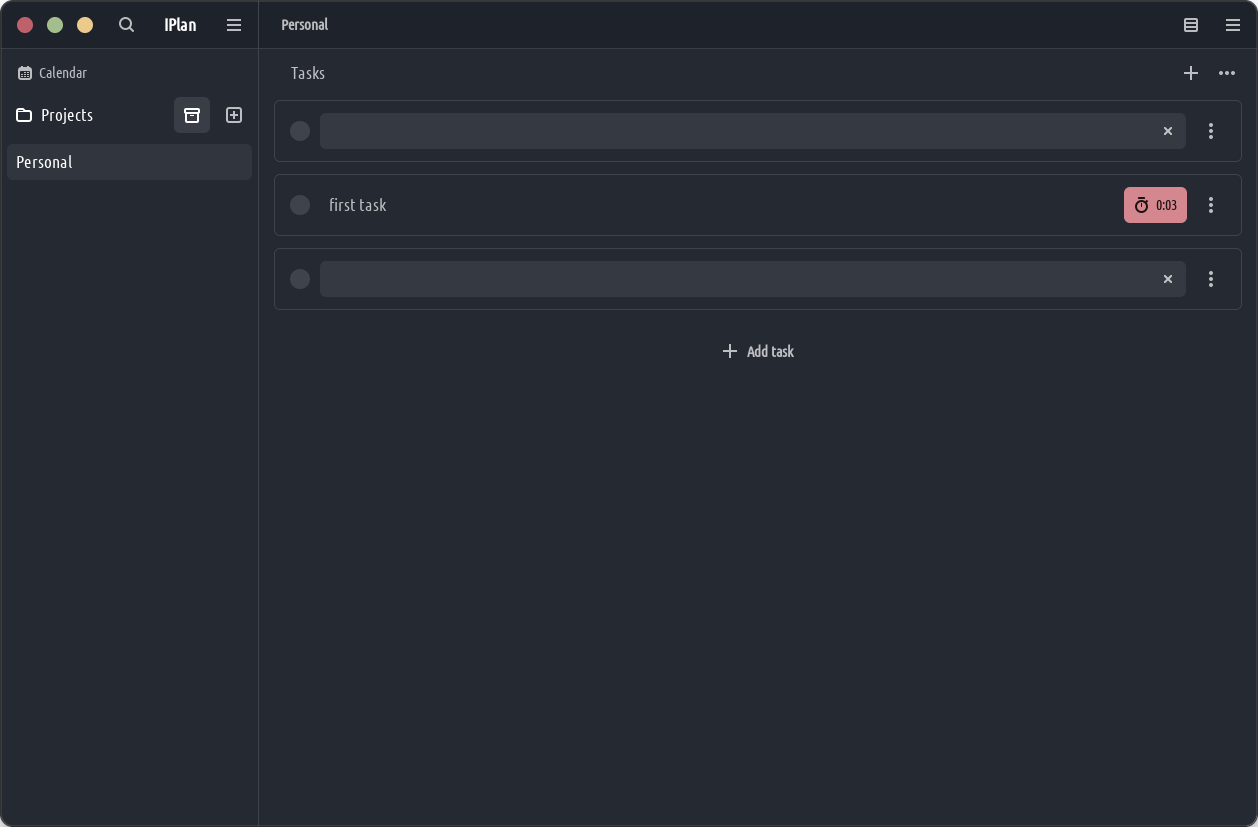Cancel the bottom task input with X

pos(1167,279)
